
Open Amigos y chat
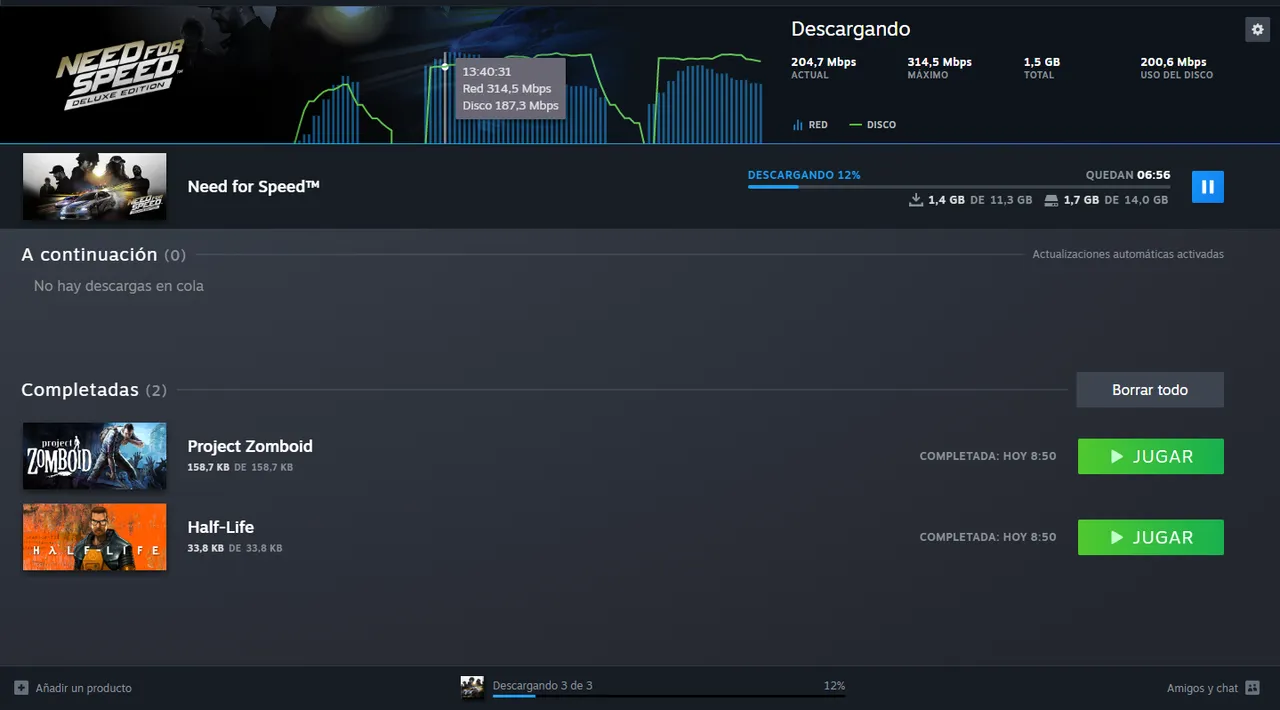click(1202, 688)
